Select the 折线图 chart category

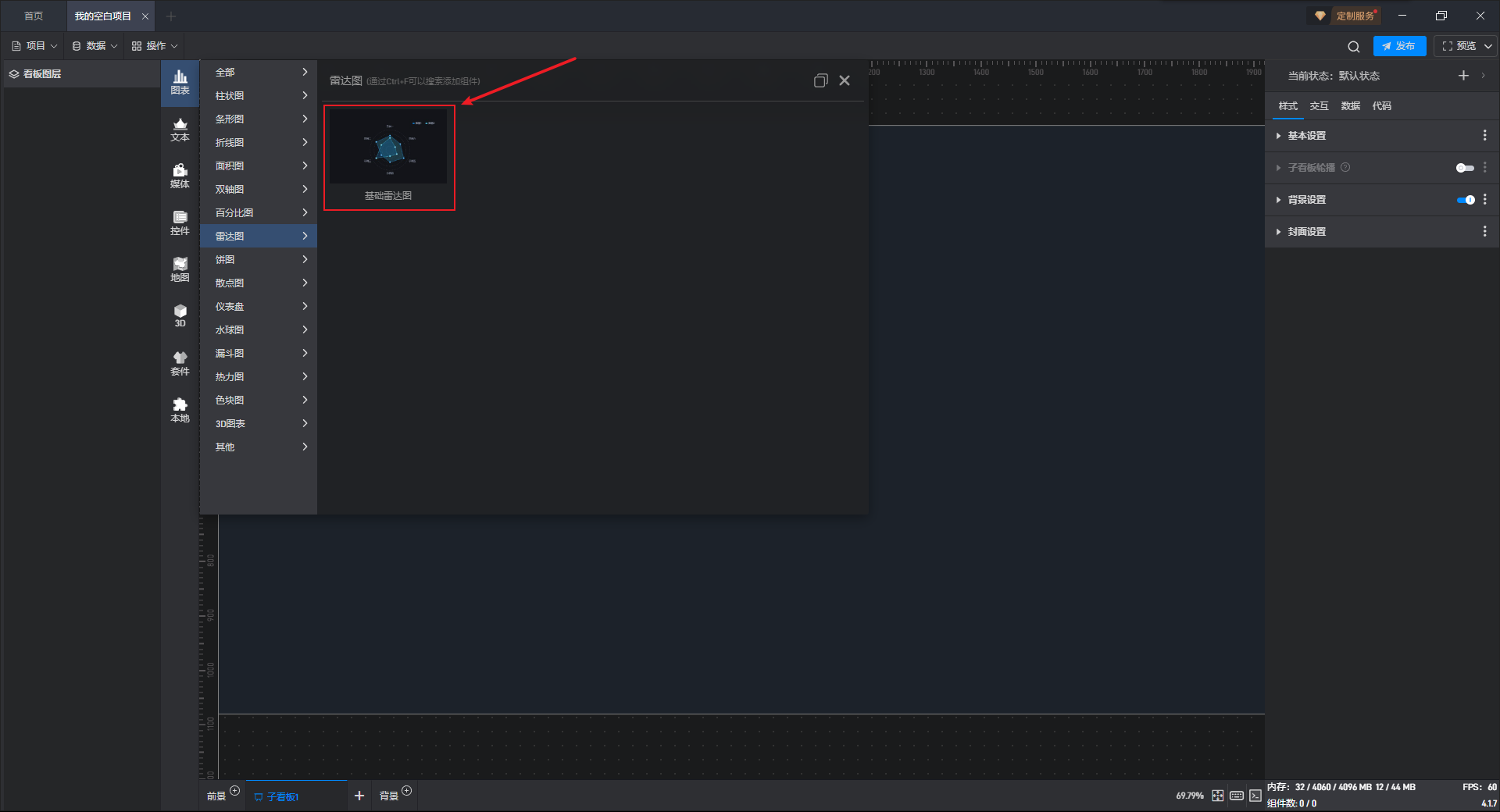point(259,142)
